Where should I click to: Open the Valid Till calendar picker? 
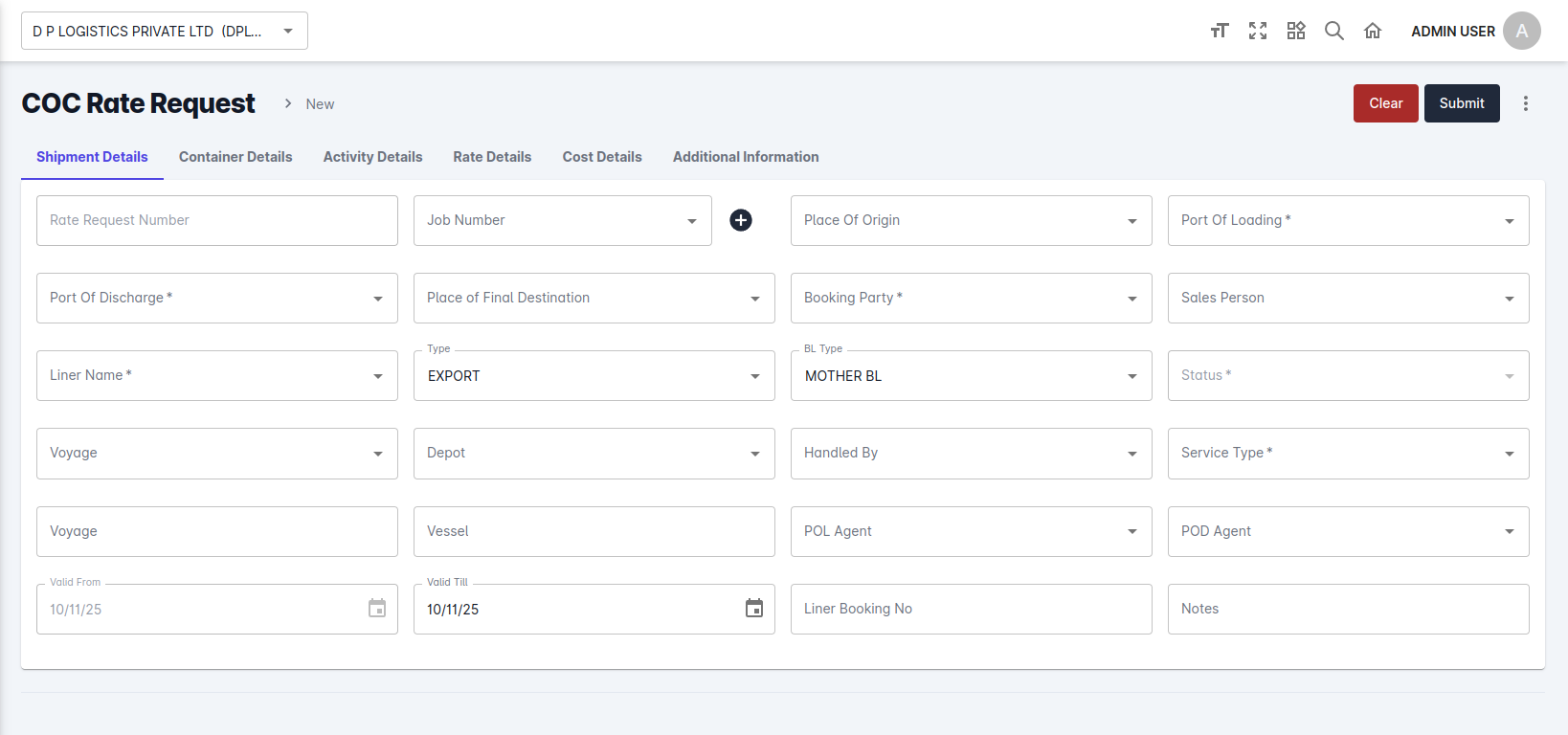click(754, 609)
